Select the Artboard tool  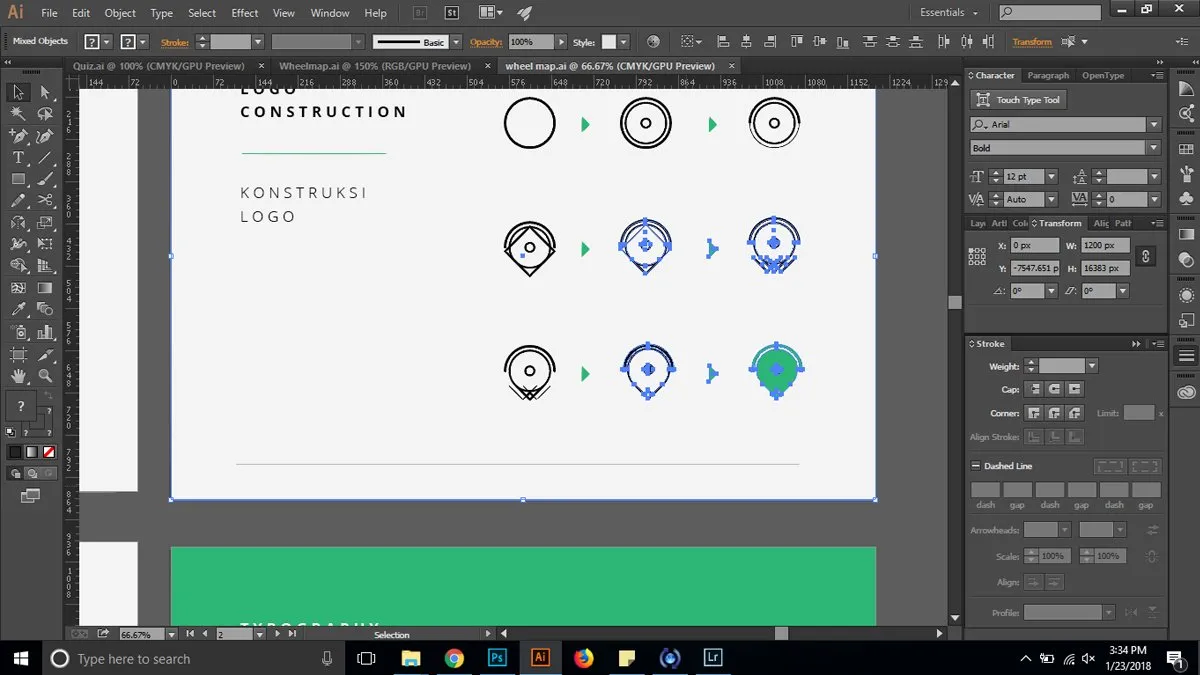pyautogui.click(x=18, y=355)
